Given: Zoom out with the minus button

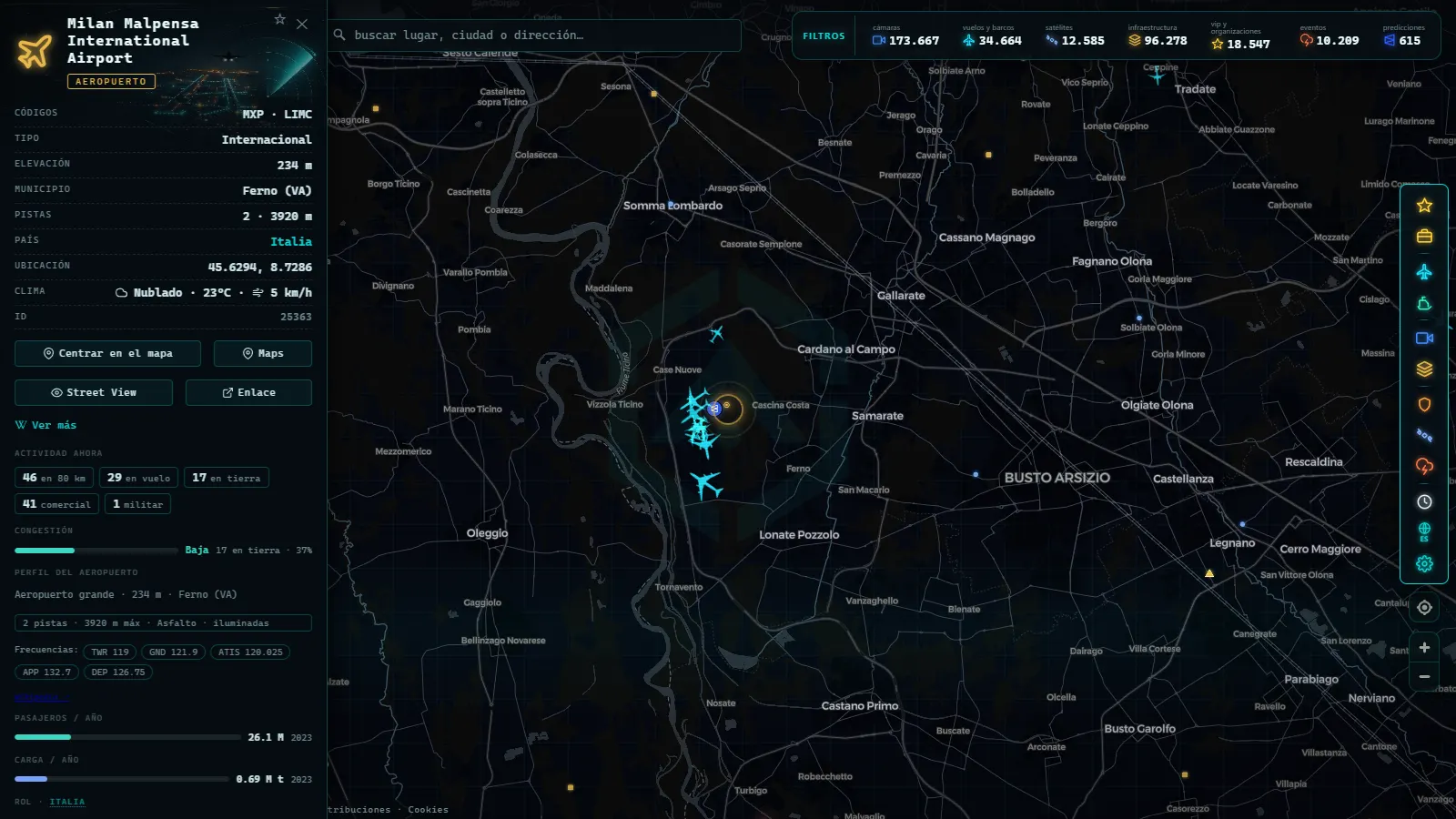Looking at the screenshot, I should coord(1424,677).
